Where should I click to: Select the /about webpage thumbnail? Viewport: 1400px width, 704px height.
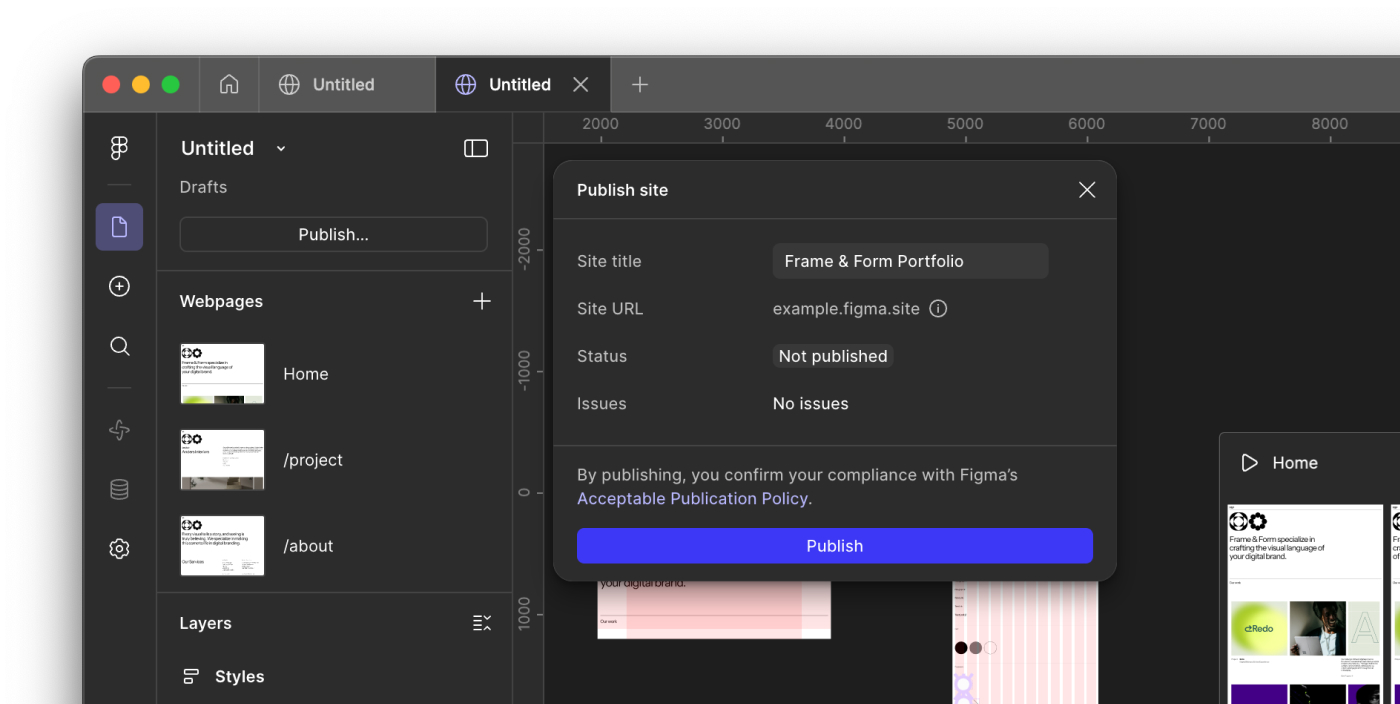222,546
